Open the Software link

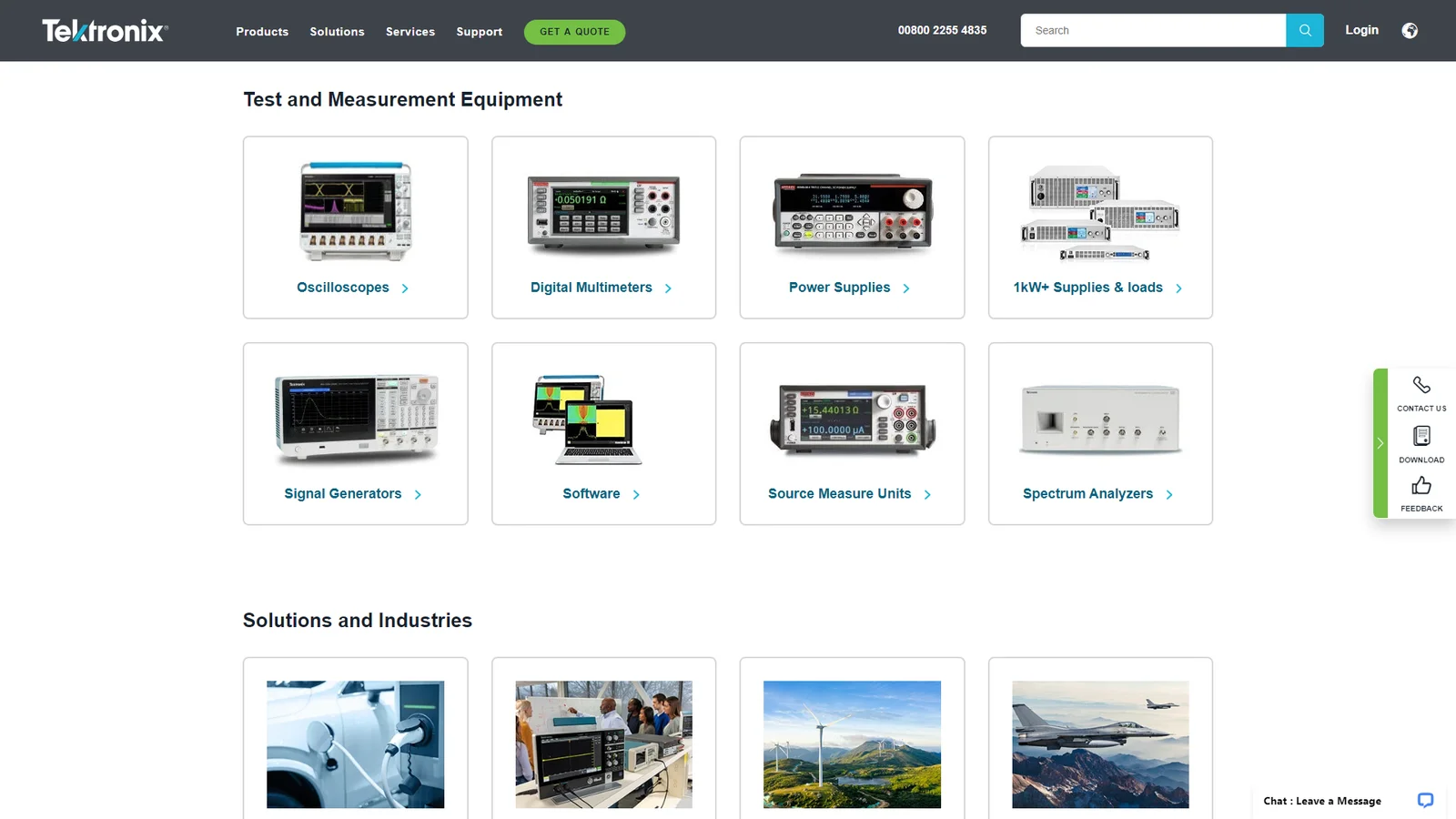click(591, 494)
